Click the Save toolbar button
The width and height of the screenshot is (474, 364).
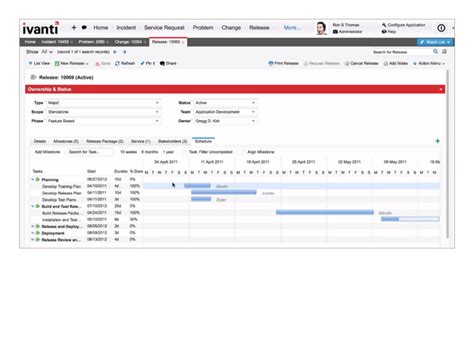click(103, 63)
